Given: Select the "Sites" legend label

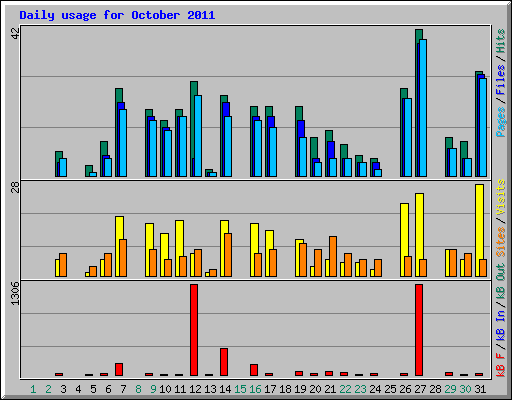Looking at the screenshot, I should (x=500, y=242).
